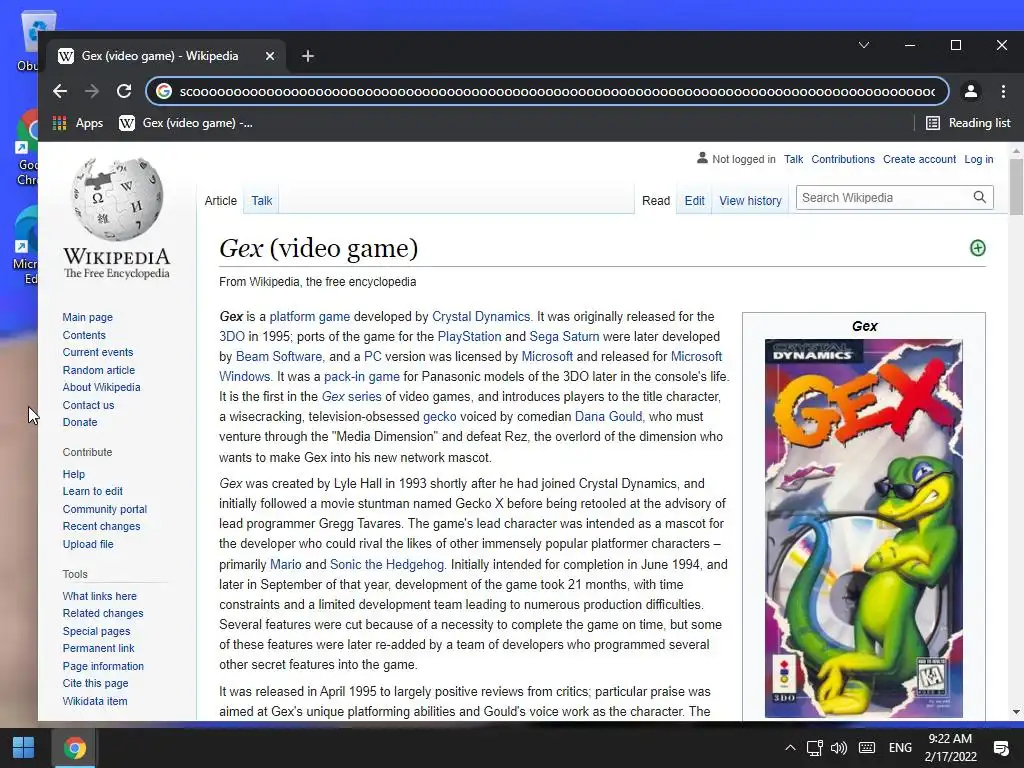This screenshot has height=768, width=1024.
Task: Follow the Sonic the Hedgehog link
Action: (387, 564)
